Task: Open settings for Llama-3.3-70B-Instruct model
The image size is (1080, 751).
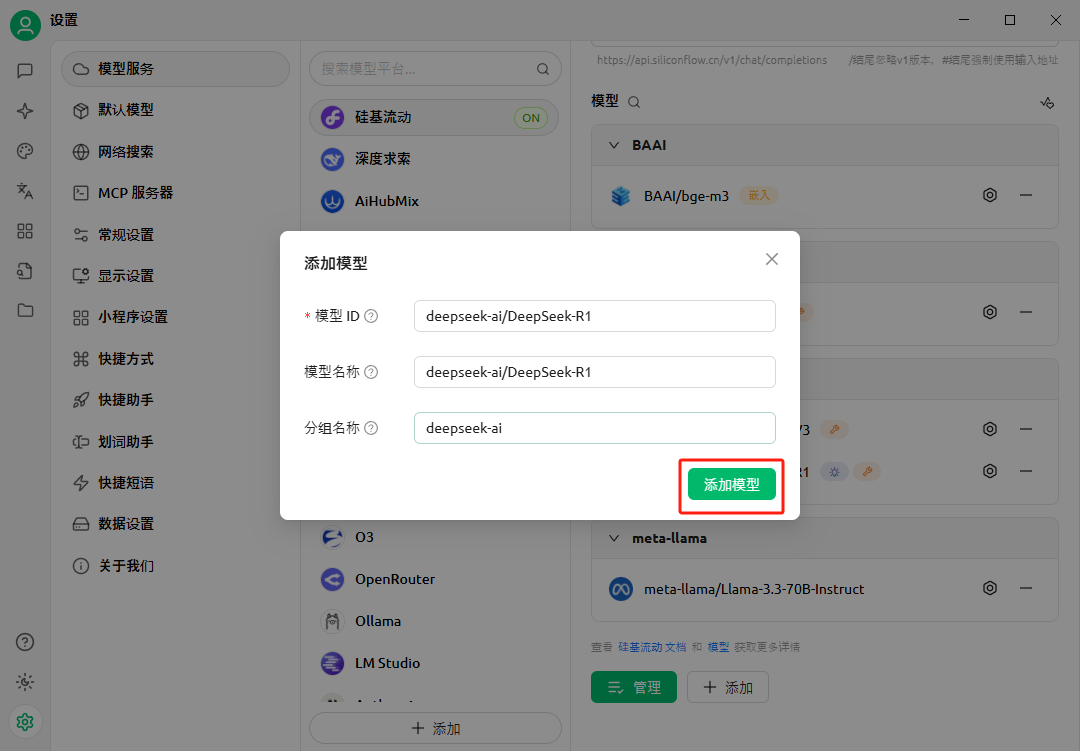Action: [x=990, y=588]
